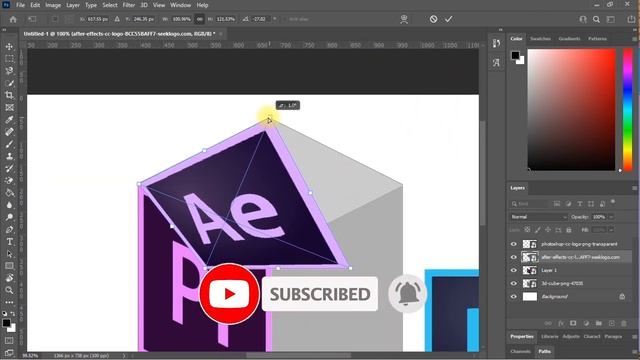Hide the after-effects-cc logo layer eye
The image size is (640, 360).
click(513, 257)
